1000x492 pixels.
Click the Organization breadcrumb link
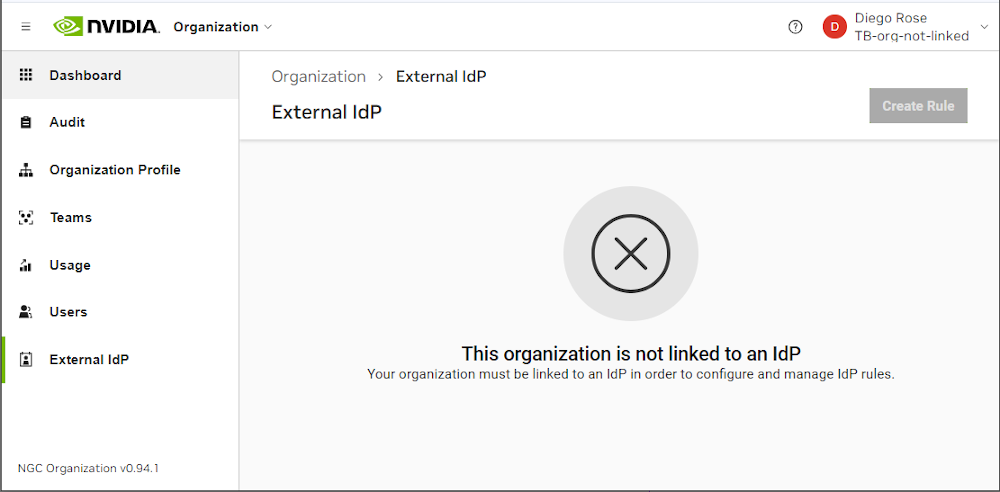(319, 77)
